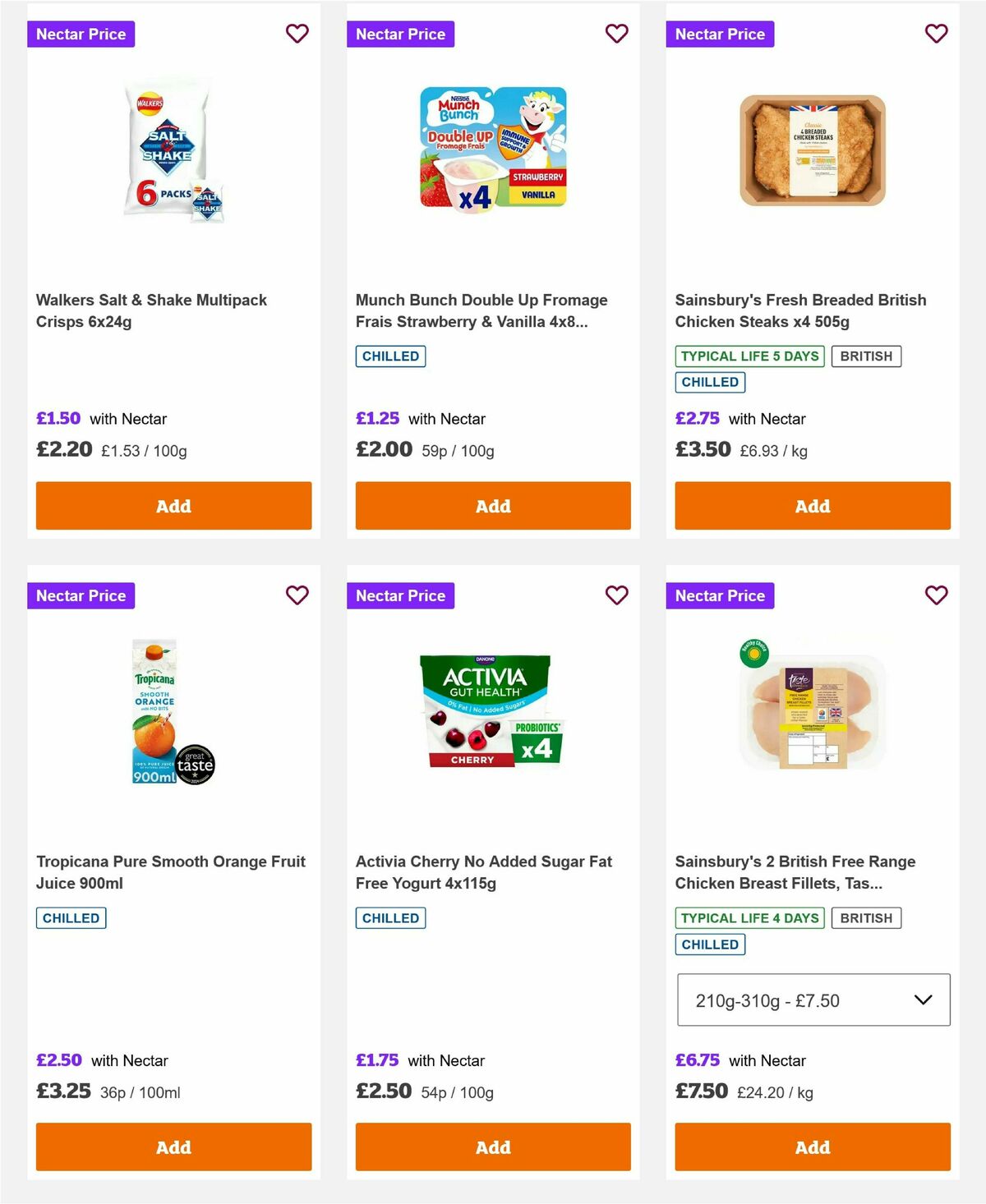
Task: Click the £1.25 with Nectar price
Action: tap(377, 419)
